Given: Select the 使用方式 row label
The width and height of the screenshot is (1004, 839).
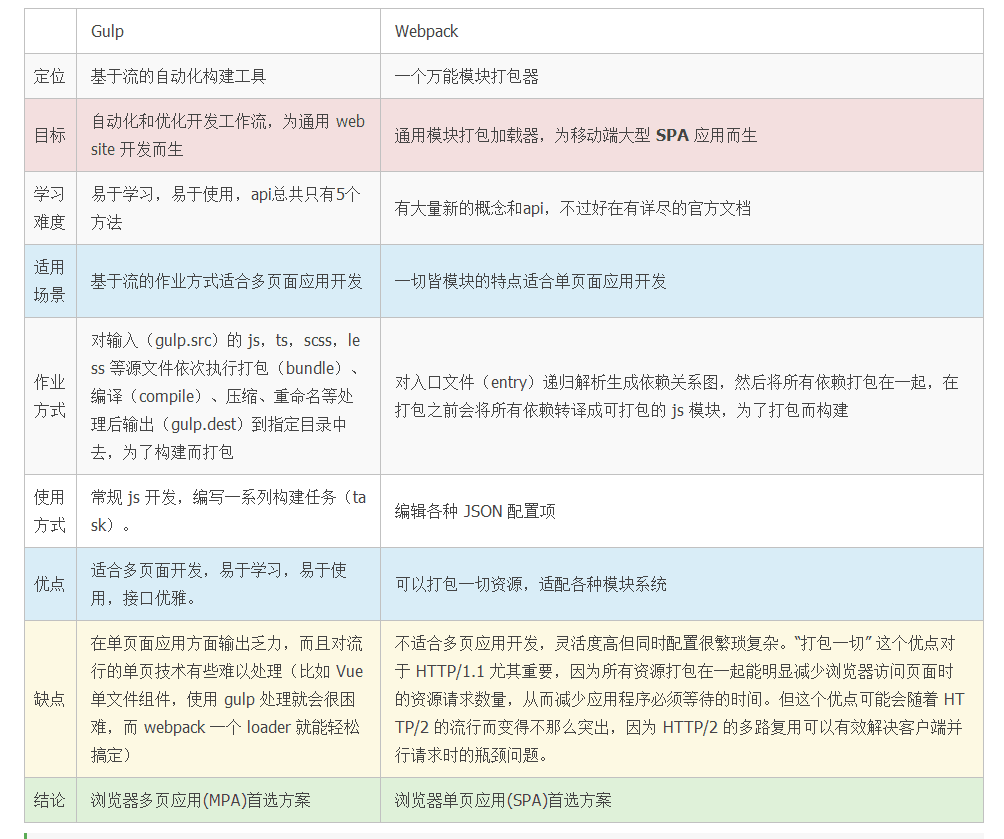Looking at the screenshot, I should pos(50,511).
